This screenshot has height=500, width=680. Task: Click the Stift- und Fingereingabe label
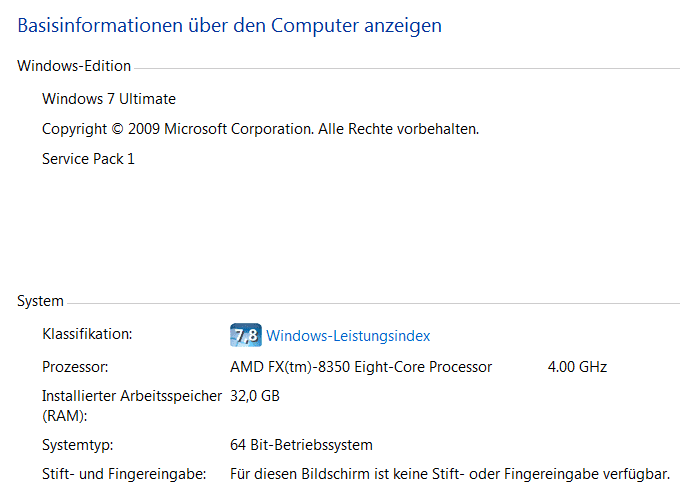point(123,473)
